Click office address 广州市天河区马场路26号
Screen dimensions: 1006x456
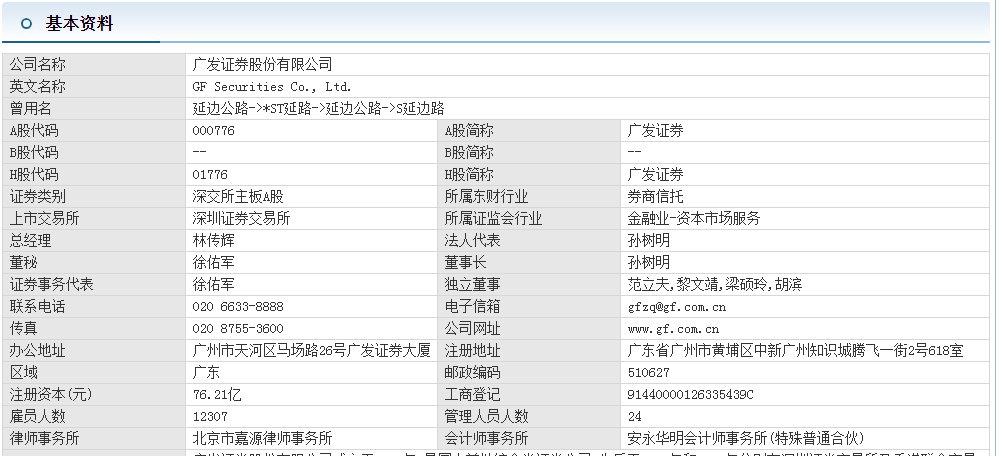(x=269, y=350)
